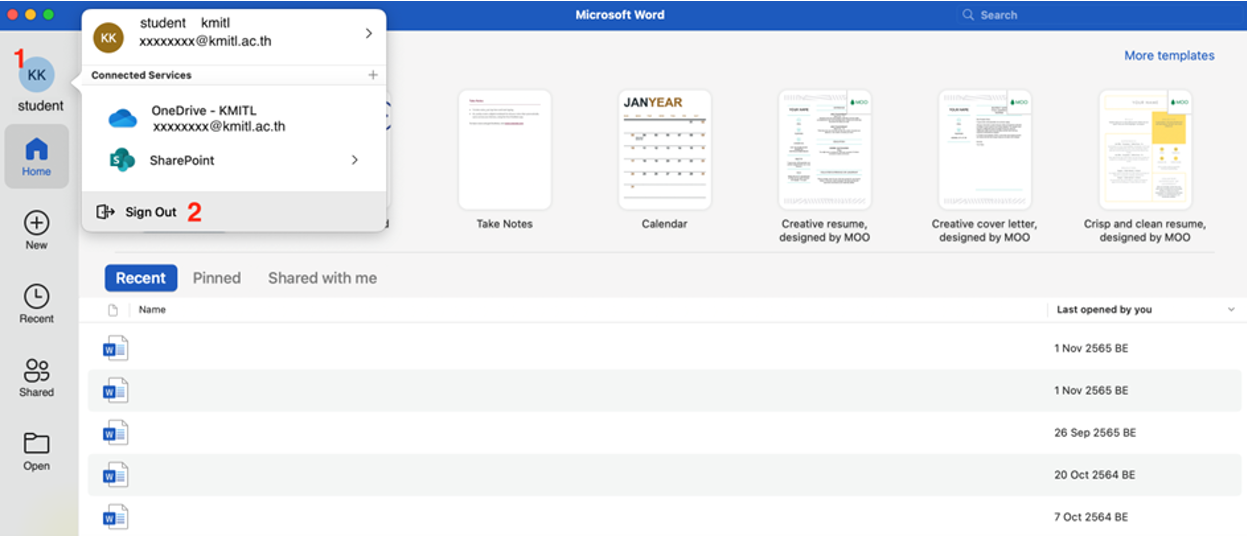Expand the SharePoint submenu arrow
This screenshot has width=1247, height=539.
[x=355, y=160]
